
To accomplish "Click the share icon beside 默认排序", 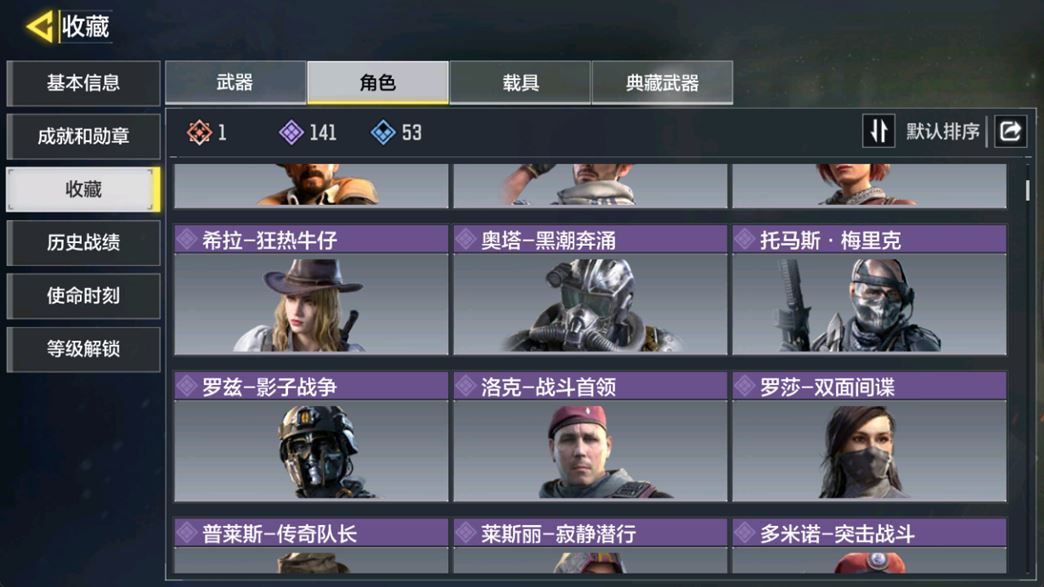I will point(1010,131).
